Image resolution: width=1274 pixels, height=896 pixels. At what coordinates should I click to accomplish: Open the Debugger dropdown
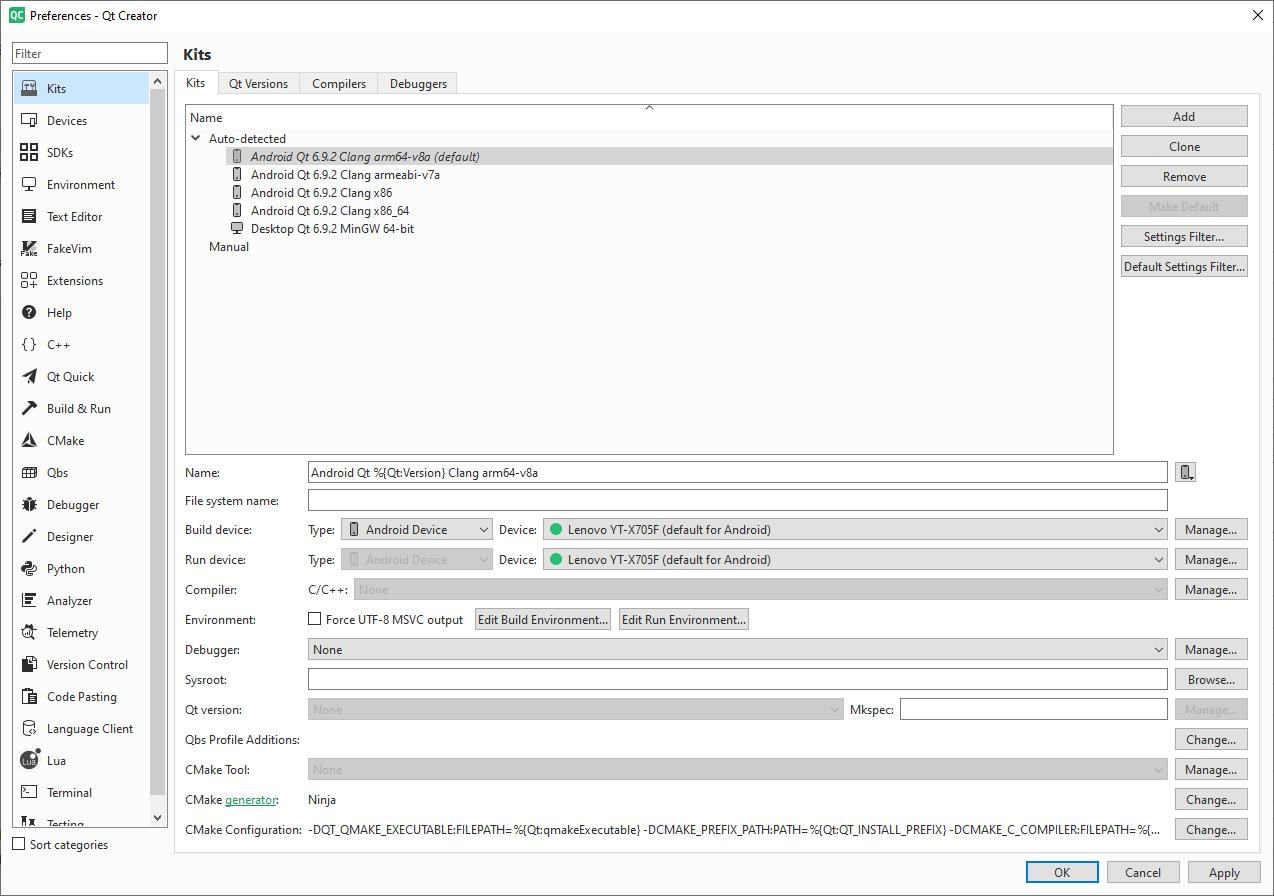point(738,650)
